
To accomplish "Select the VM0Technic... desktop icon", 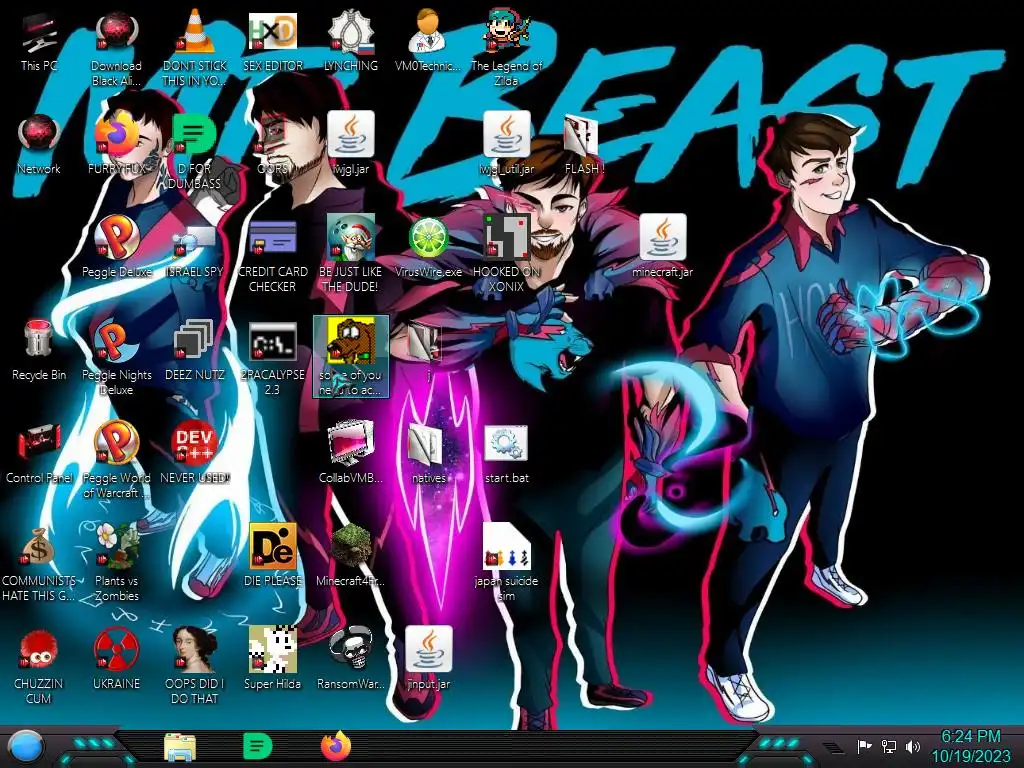I will tap(428, 42).
